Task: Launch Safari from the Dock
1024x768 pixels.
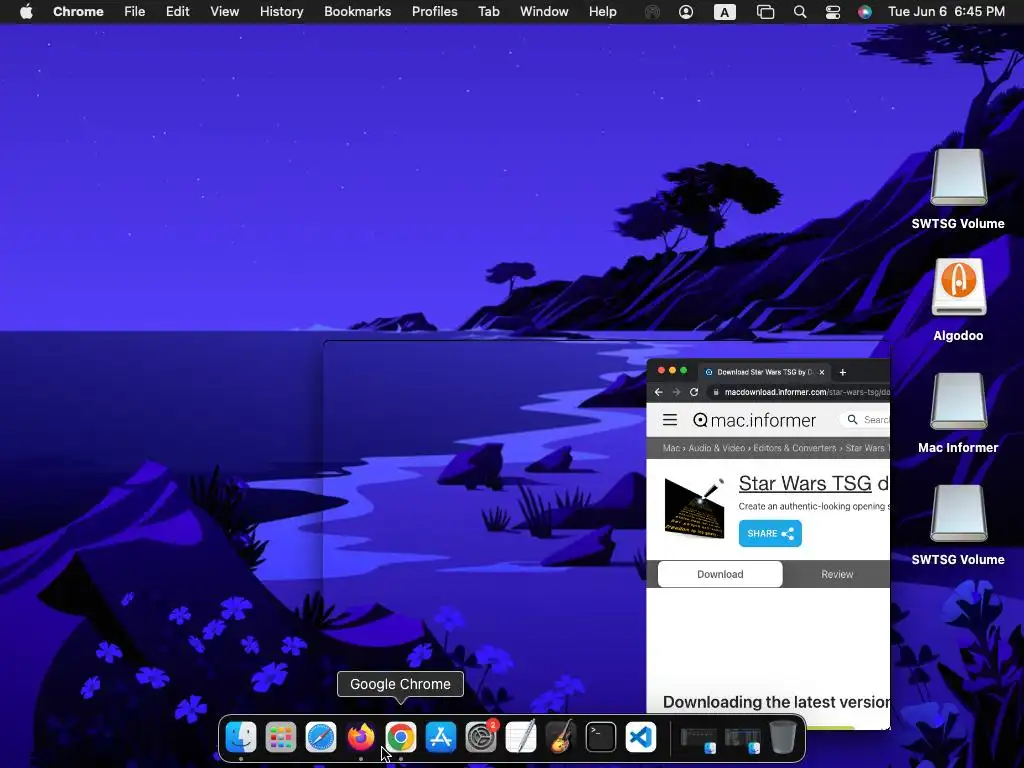Action: coord(321,737)
